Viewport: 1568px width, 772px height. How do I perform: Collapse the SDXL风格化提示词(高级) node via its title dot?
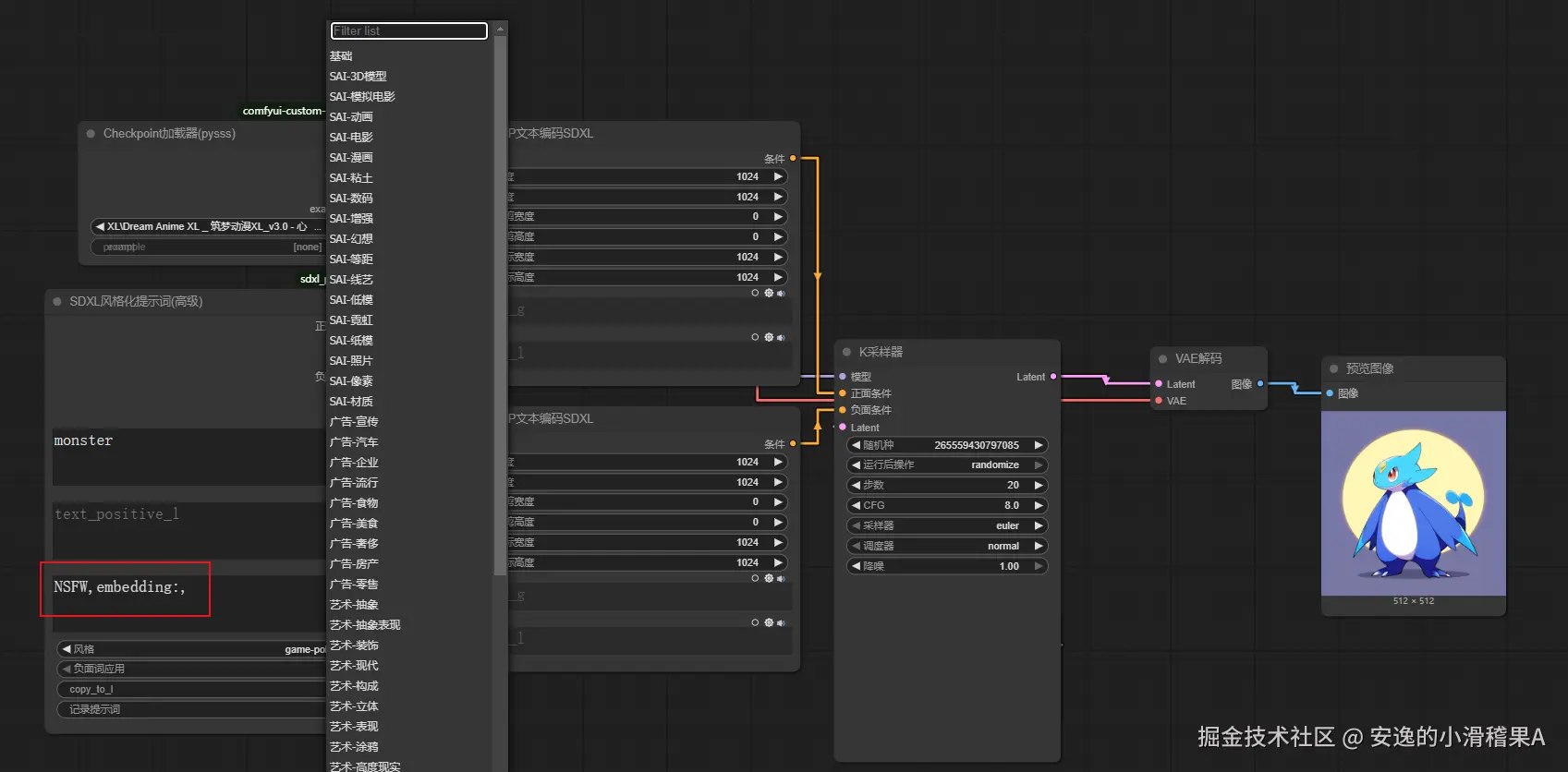click(57, 302)
